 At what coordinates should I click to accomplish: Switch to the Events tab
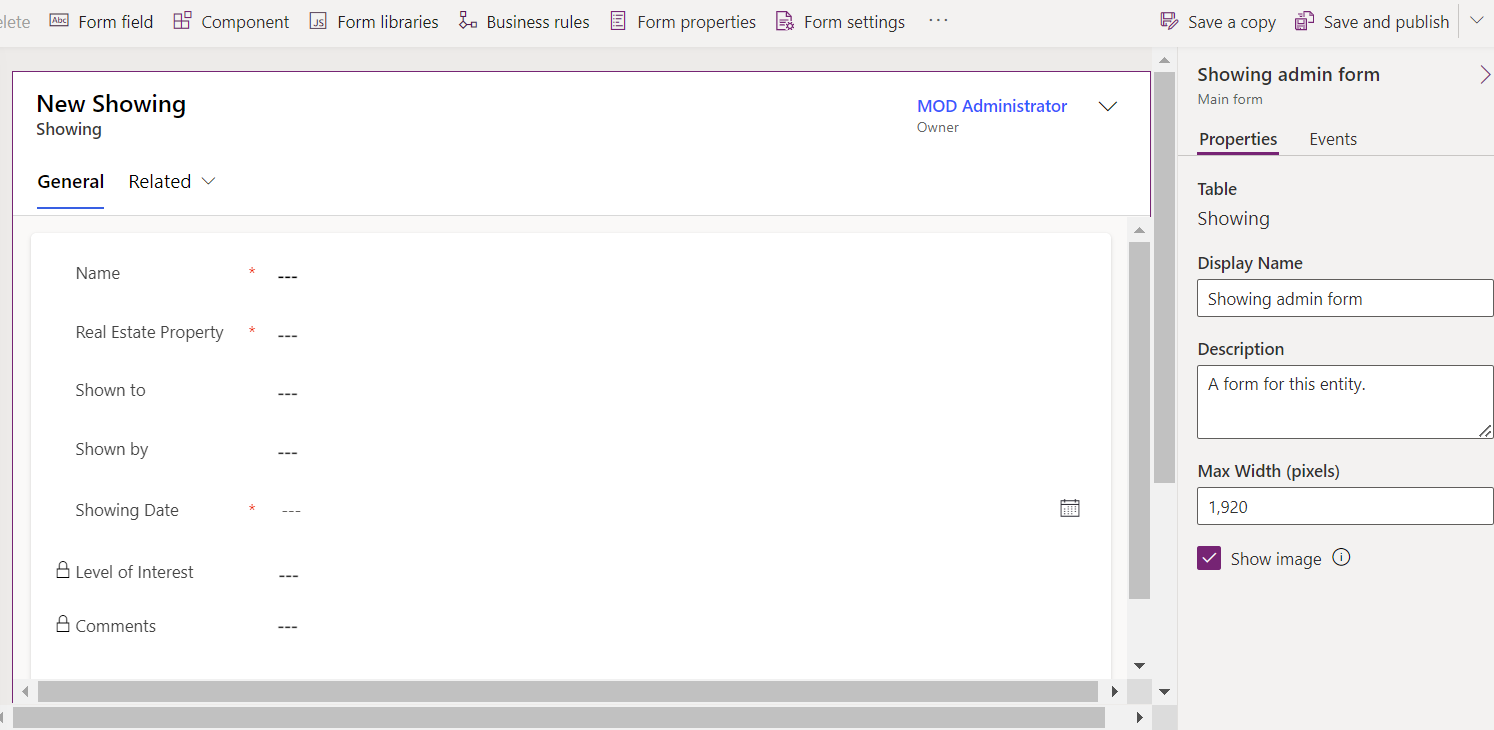[x=1333, y=139]
